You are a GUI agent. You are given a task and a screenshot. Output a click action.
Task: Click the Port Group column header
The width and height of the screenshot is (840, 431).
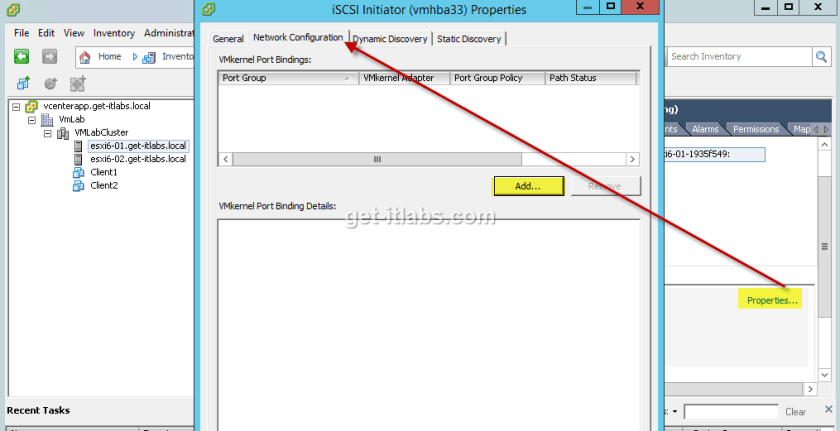pyautogui.click(x=289, y=78)
